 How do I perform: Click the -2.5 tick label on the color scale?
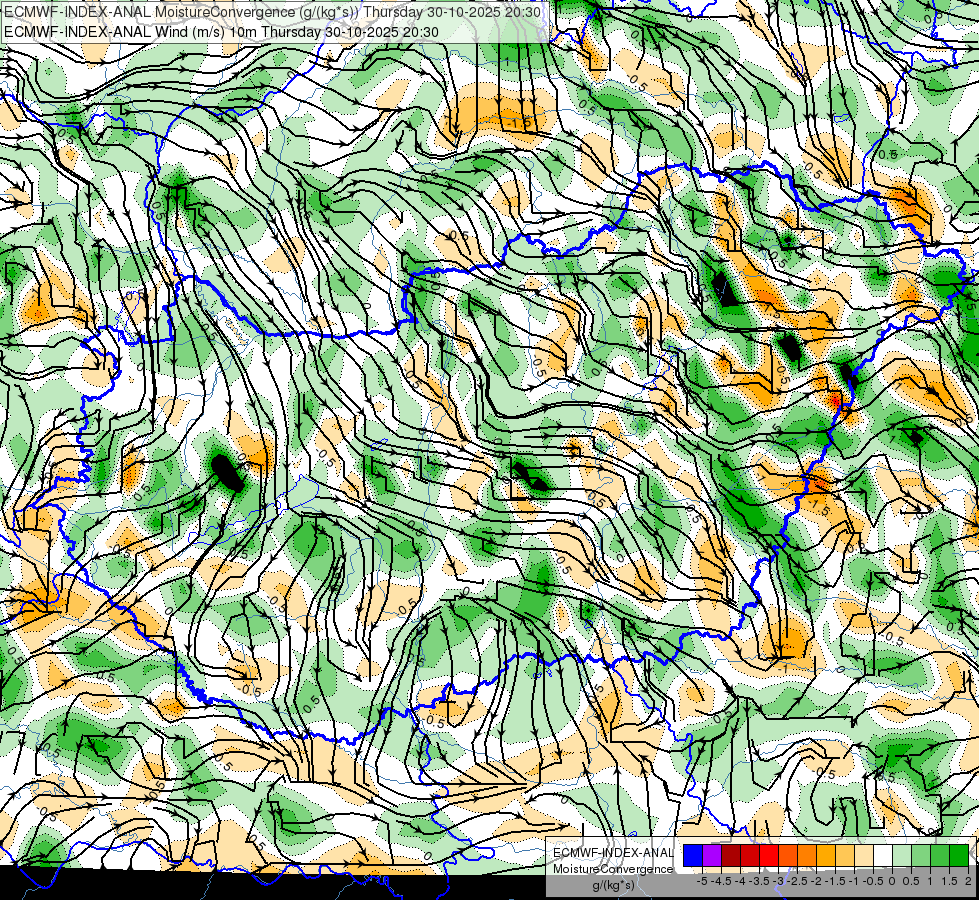click(x=797, y=881)
